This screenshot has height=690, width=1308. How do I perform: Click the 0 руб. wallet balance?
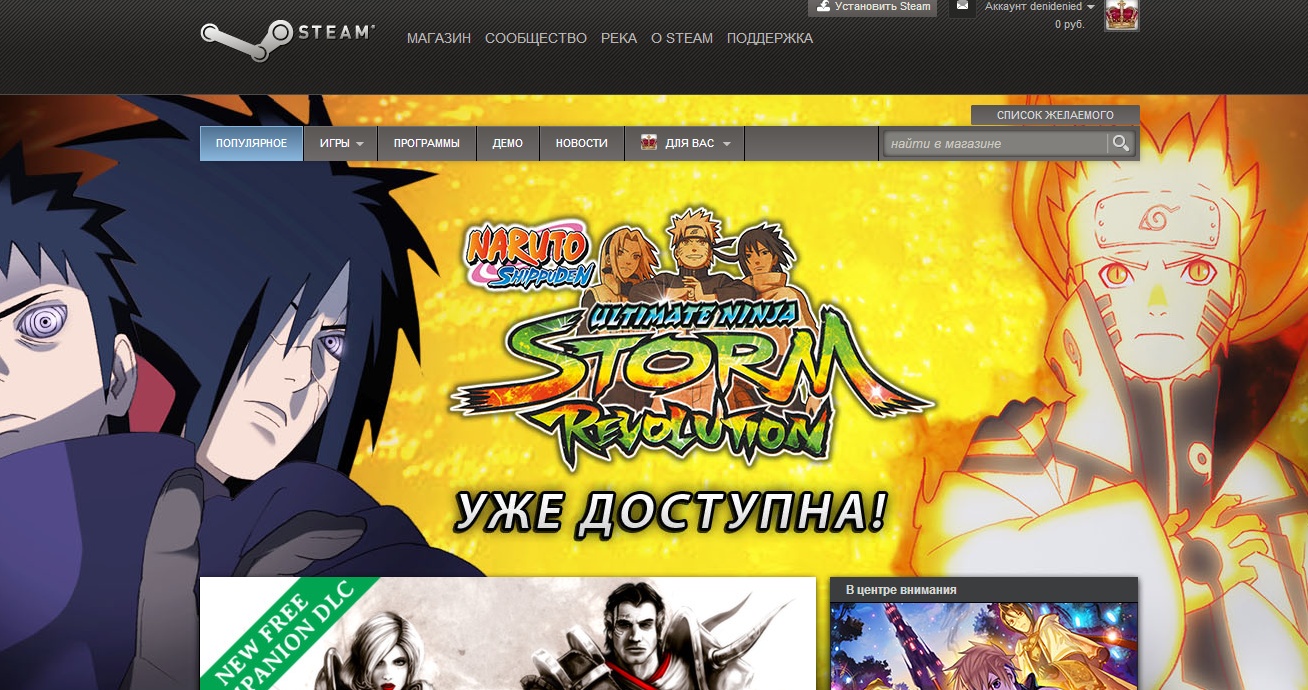pos(1070,24)
